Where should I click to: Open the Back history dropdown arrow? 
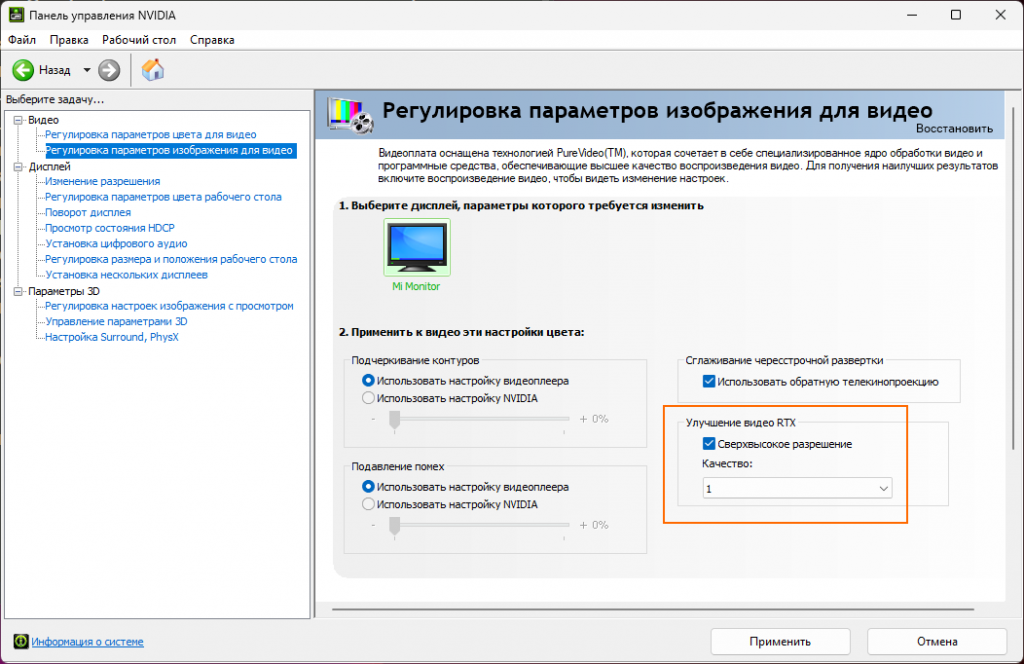[86, 70]
